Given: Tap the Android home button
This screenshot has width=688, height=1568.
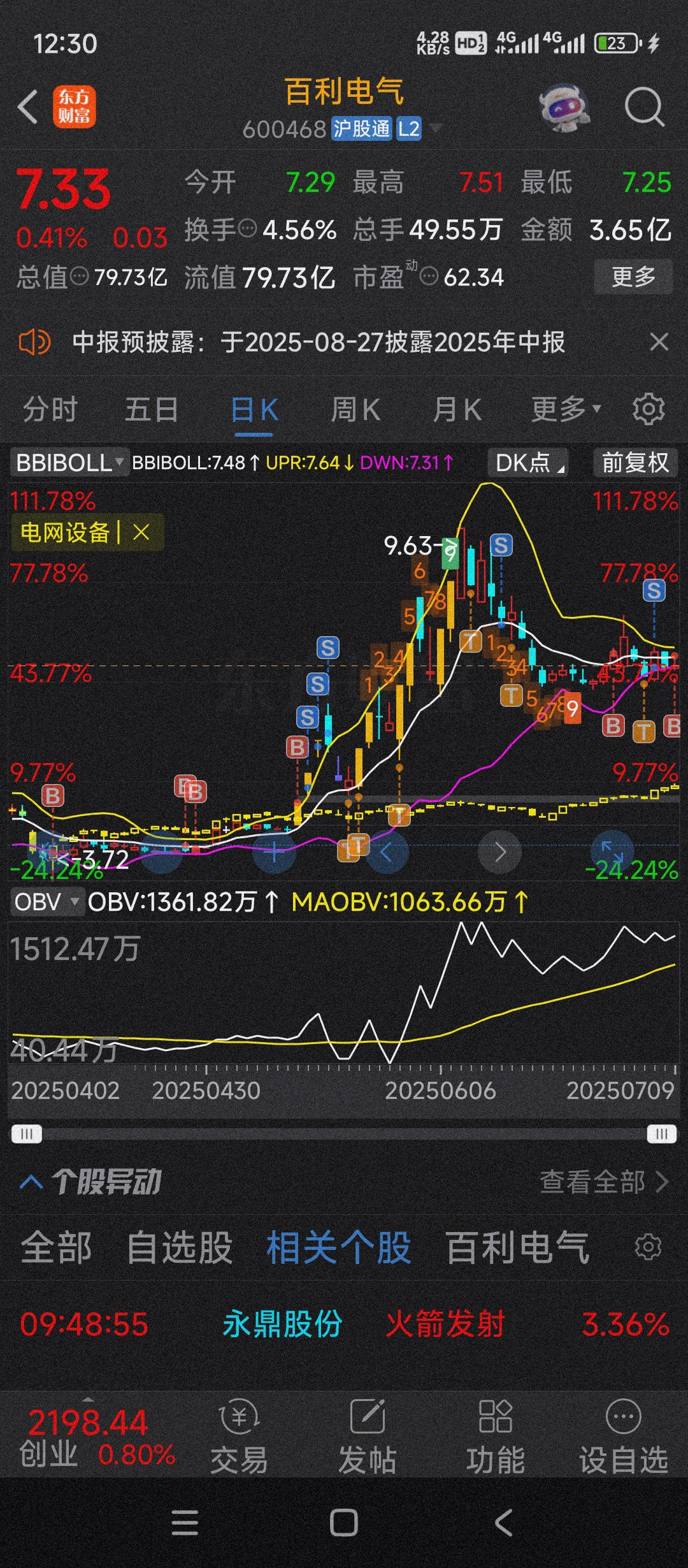Looking at the screenshot, I should click(344, 1524).
